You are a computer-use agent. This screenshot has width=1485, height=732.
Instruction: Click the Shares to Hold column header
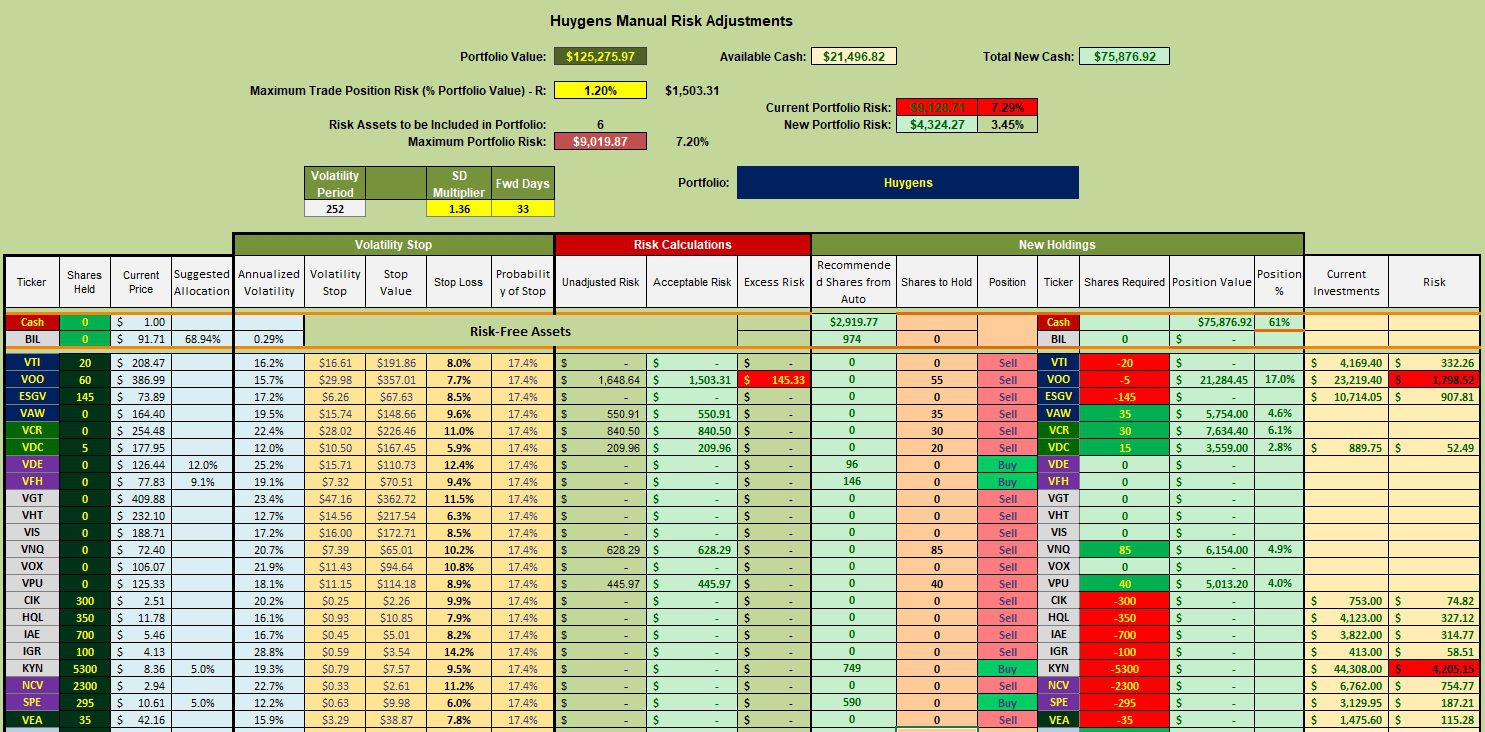[x=936, y=282]
